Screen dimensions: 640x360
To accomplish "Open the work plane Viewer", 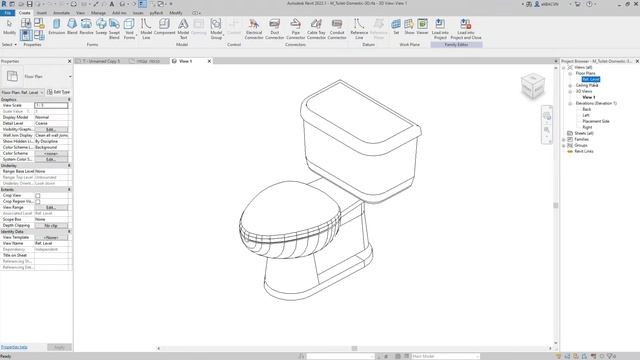I will click(422, 27).
